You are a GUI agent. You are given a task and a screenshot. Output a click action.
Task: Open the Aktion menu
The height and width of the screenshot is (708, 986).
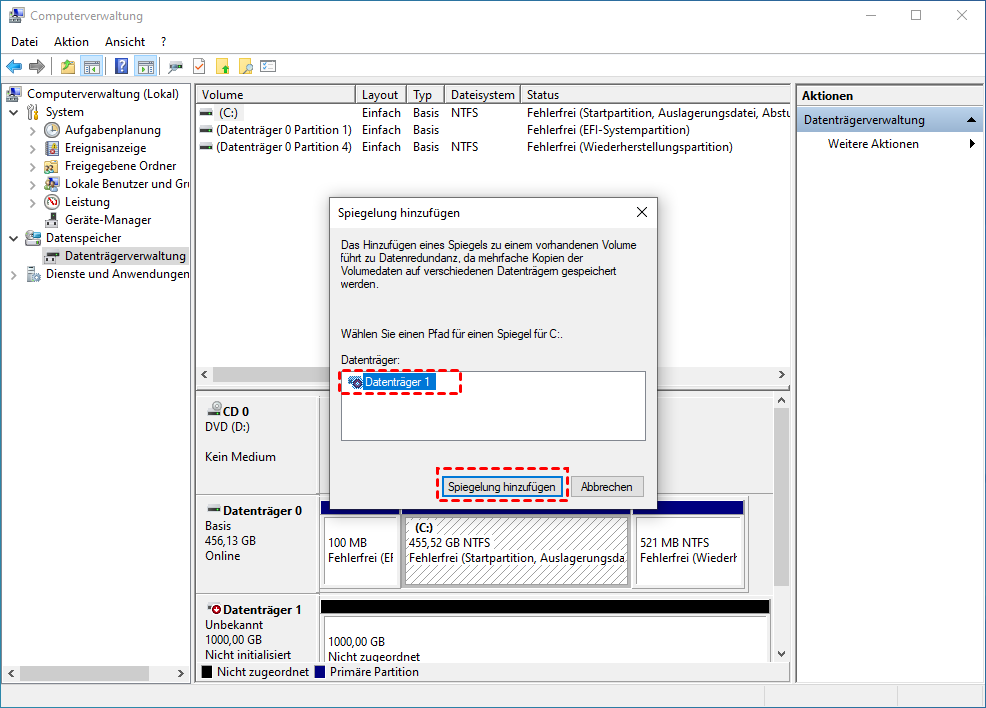(x=71, y=42)
